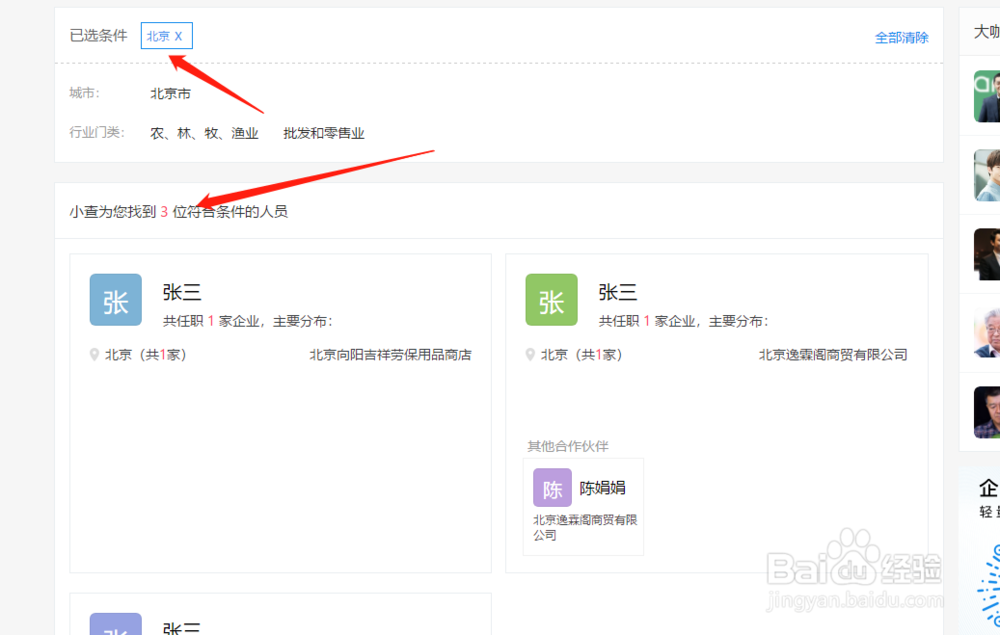
Task: Open 北京向阳吉祥劳保用品商店 company page
Action: [390, 354]
